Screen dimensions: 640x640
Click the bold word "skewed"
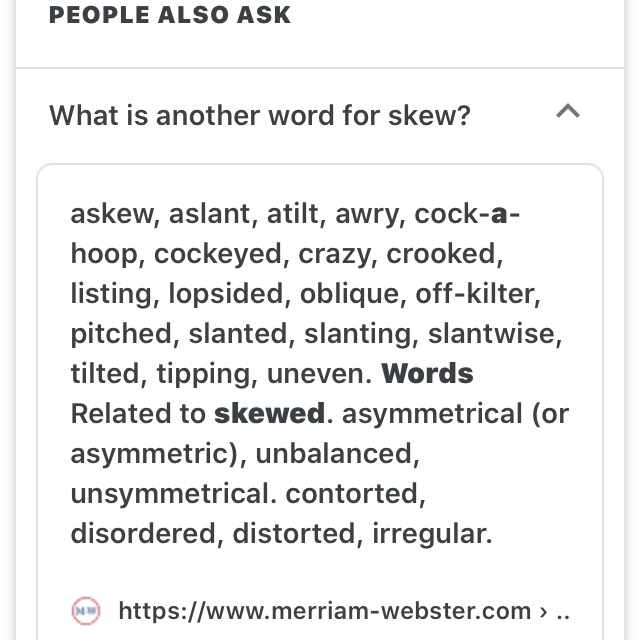tap(269, 413)
